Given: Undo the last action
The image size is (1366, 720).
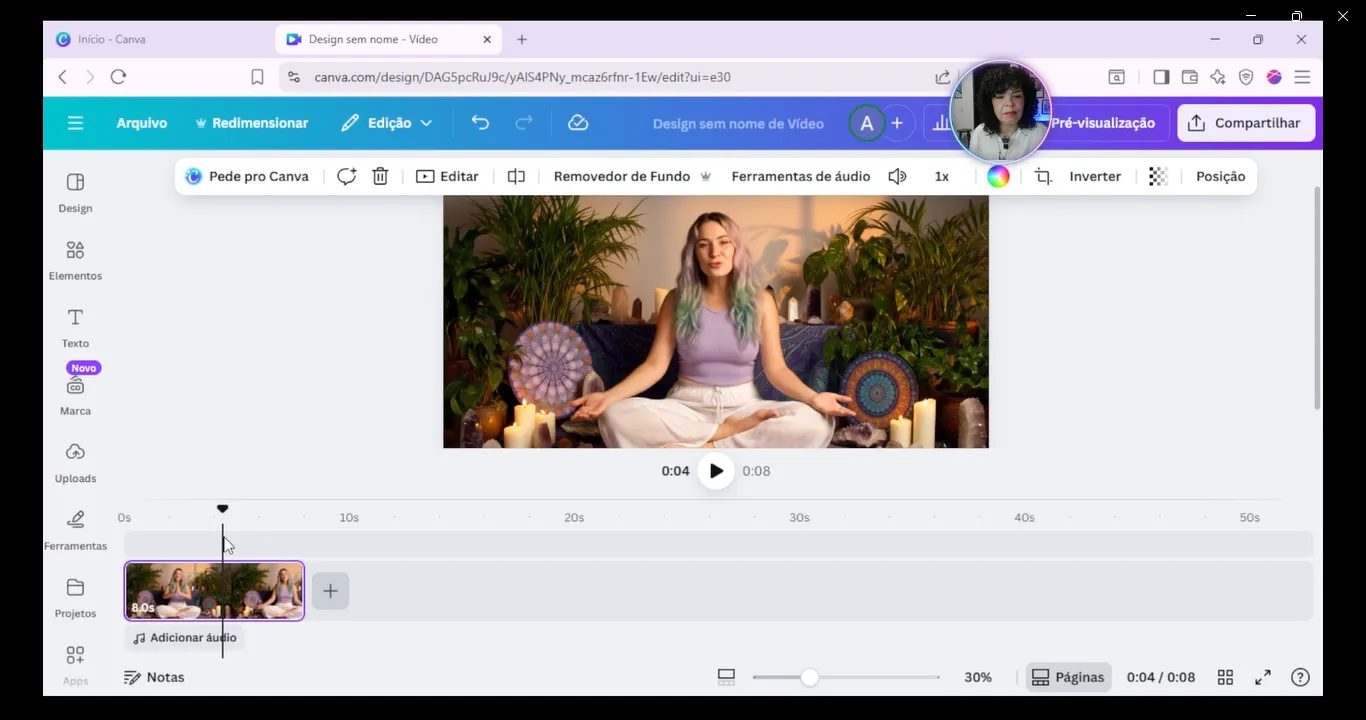Looking at the screenshot, I should coord(480,123).
